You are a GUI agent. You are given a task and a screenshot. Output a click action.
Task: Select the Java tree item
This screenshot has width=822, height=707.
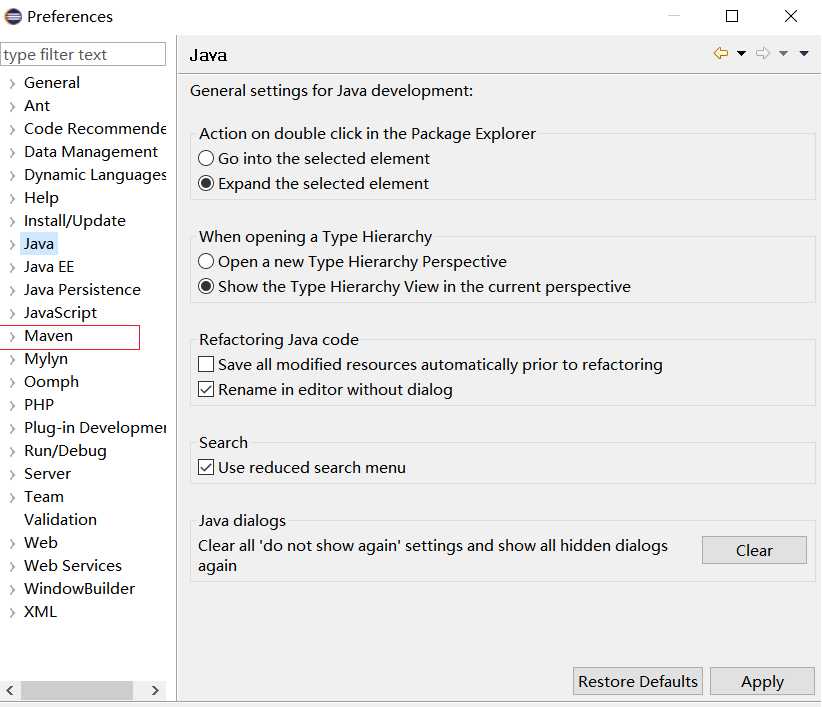tap(39, 244)
